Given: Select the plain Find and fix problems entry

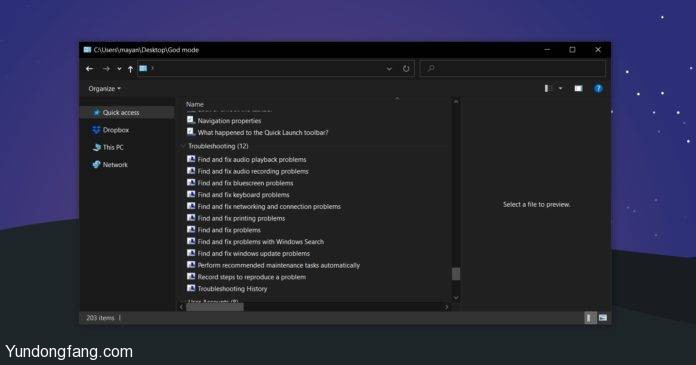Looking at the screenshot, I should (229, 230).
